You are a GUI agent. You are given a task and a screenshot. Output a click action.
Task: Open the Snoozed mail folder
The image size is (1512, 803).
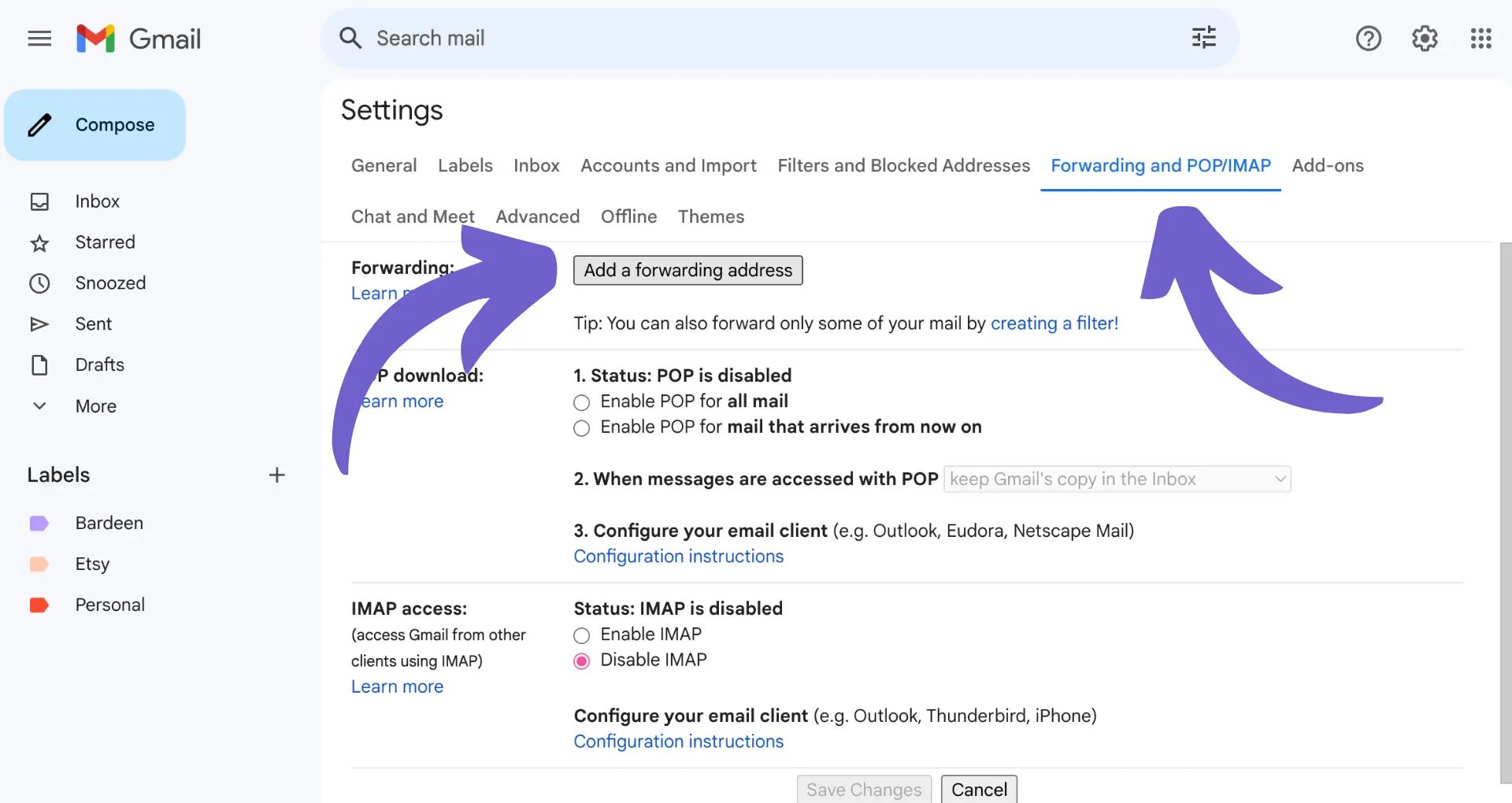tap(109, 283)
